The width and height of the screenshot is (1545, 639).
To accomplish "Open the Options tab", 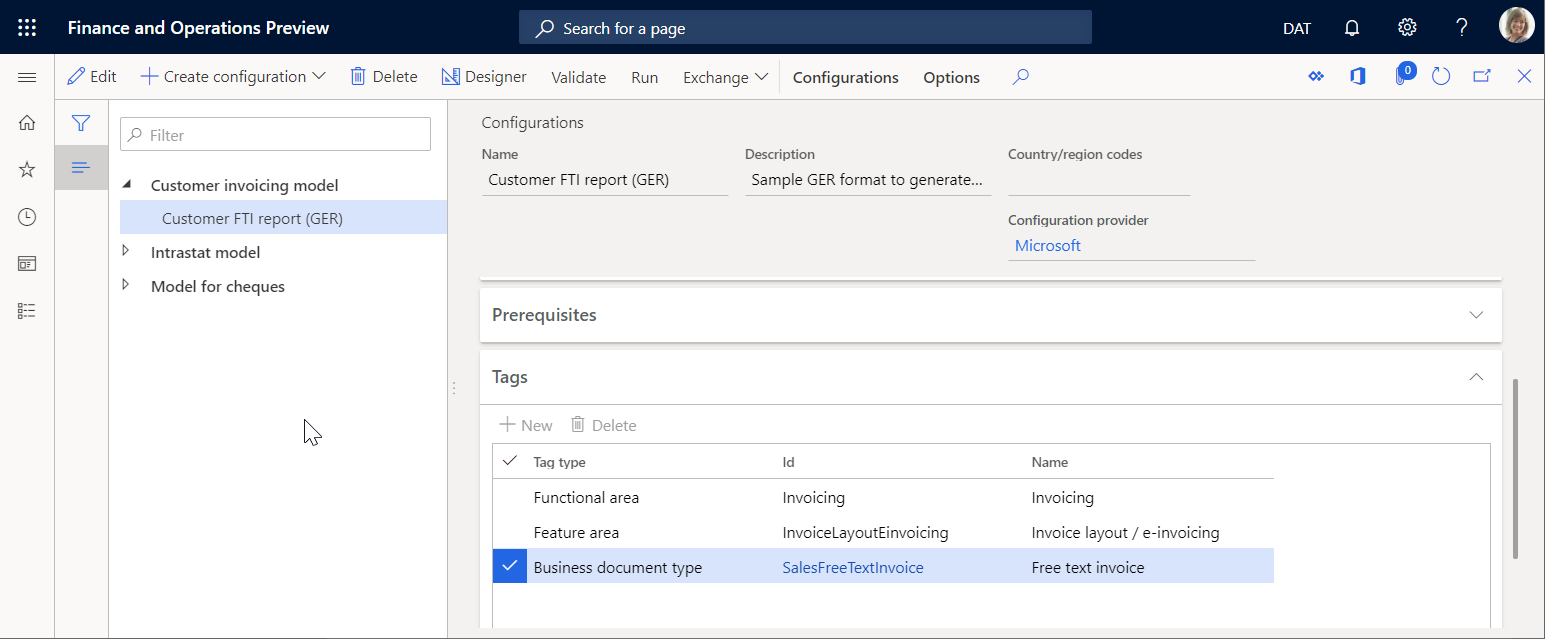I will click(x=951, y=77).
